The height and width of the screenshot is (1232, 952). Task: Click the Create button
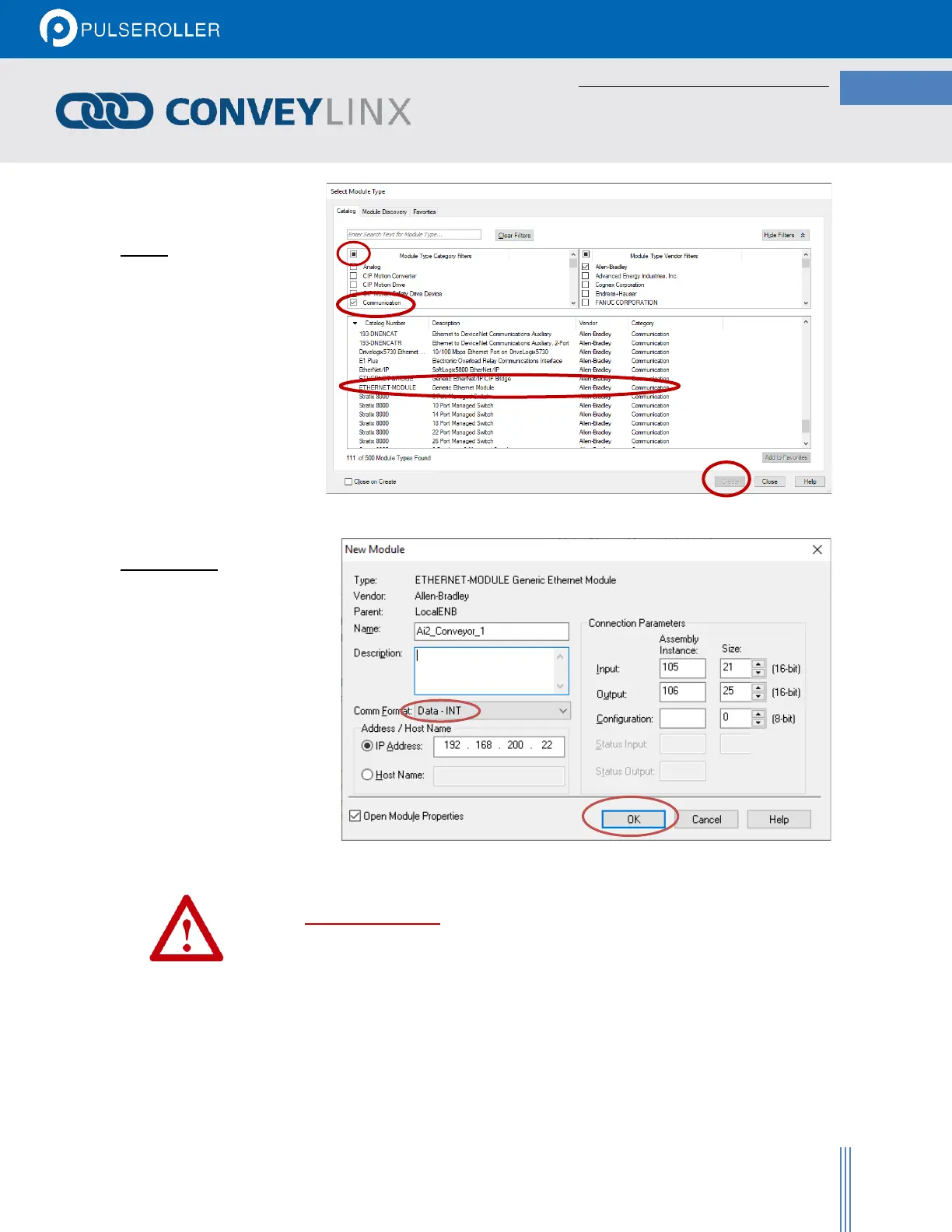pos(730,481)
